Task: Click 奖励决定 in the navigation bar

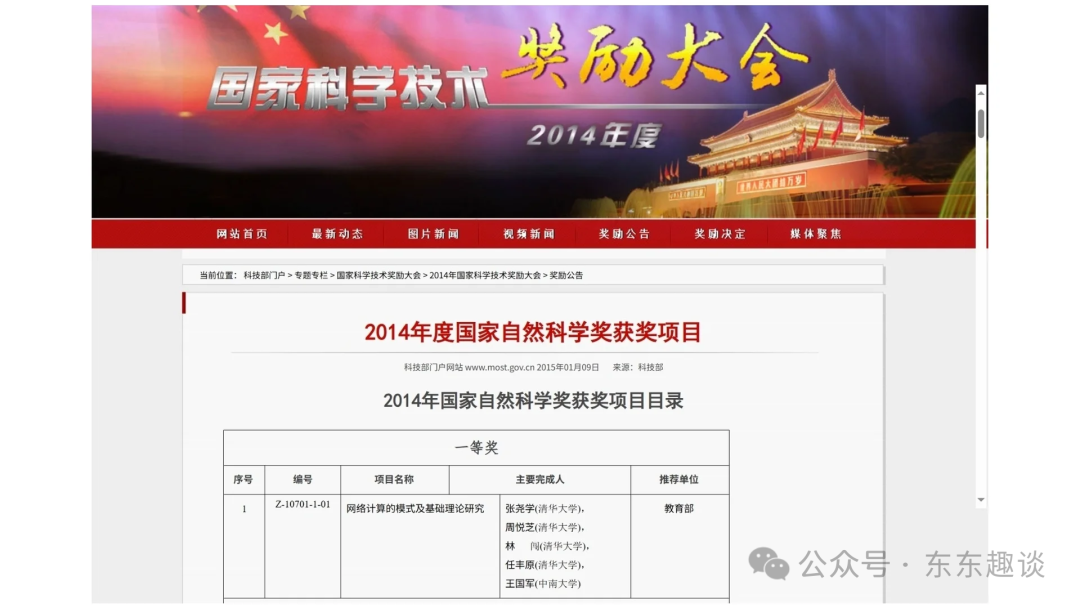Action: coord(720,234)
